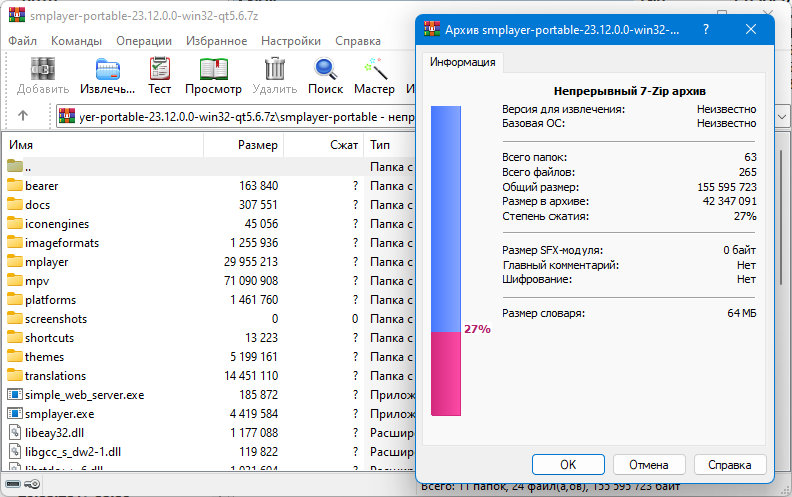792x497 pixels.
Task: Select the parent '..' folder row
Action: coord(208,167)
